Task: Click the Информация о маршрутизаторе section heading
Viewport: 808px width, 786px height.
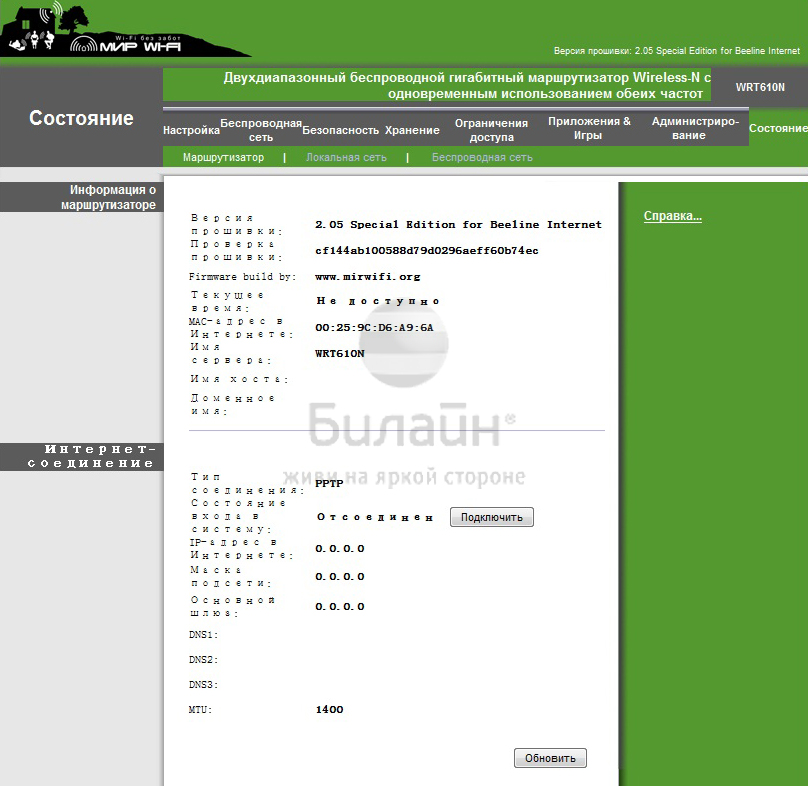Action: (x=108, y=197)
